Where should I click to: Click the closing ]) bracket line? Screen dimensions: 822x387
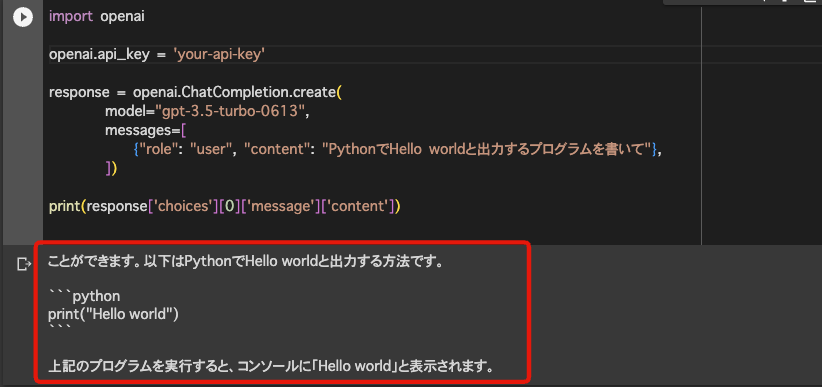click(111, 168)
